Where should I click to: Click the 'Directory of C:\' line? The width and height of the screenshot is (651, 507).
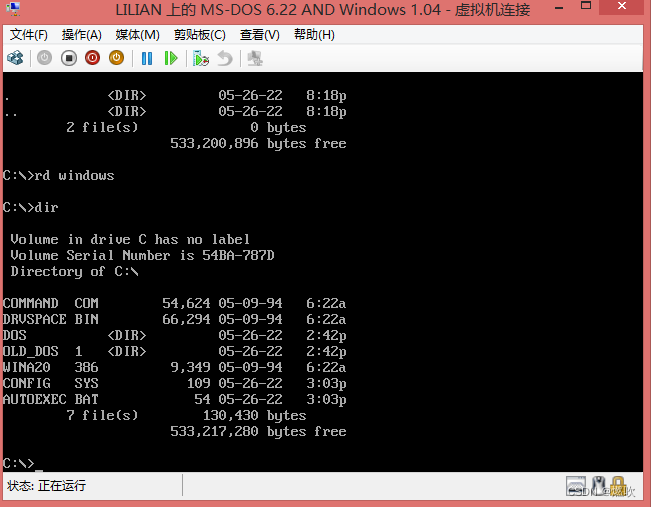[74, 272]
